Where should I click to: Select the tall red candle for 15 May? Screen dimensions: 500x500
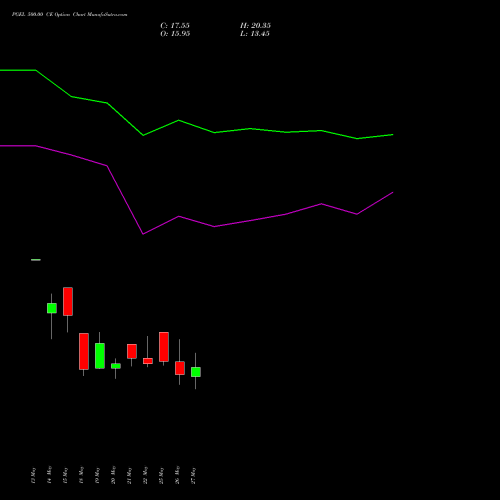click(x=68, y=301)
